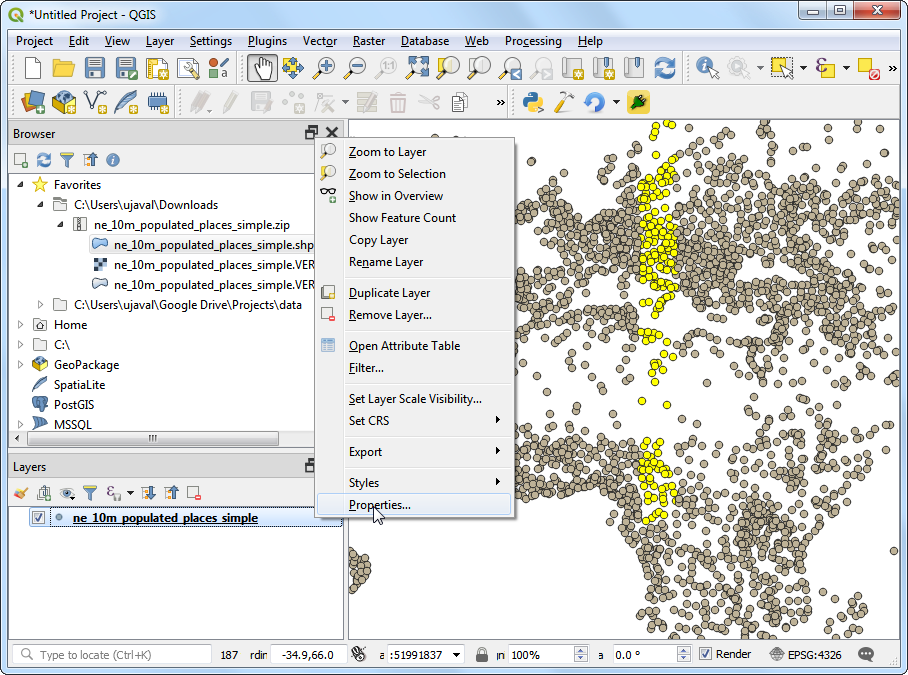Toggle the Render checkbox in status bar
The height and width of the screenshot is (675, 908).
[x=706, y=654]
